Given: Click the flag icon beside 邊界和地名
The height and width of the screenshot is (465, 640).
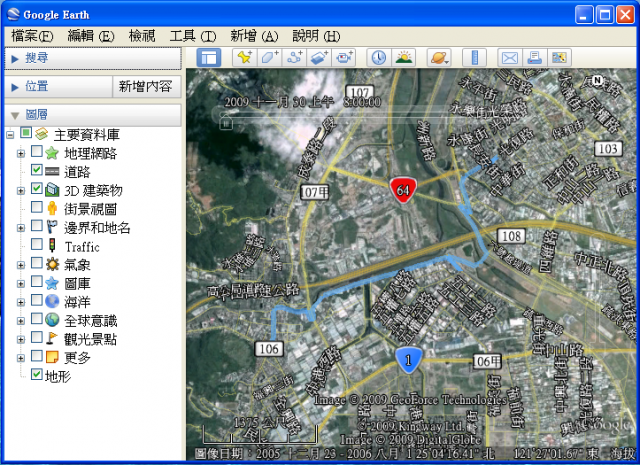Looking at the screenshot, I should pyautogui.click(x=52, y=227).
